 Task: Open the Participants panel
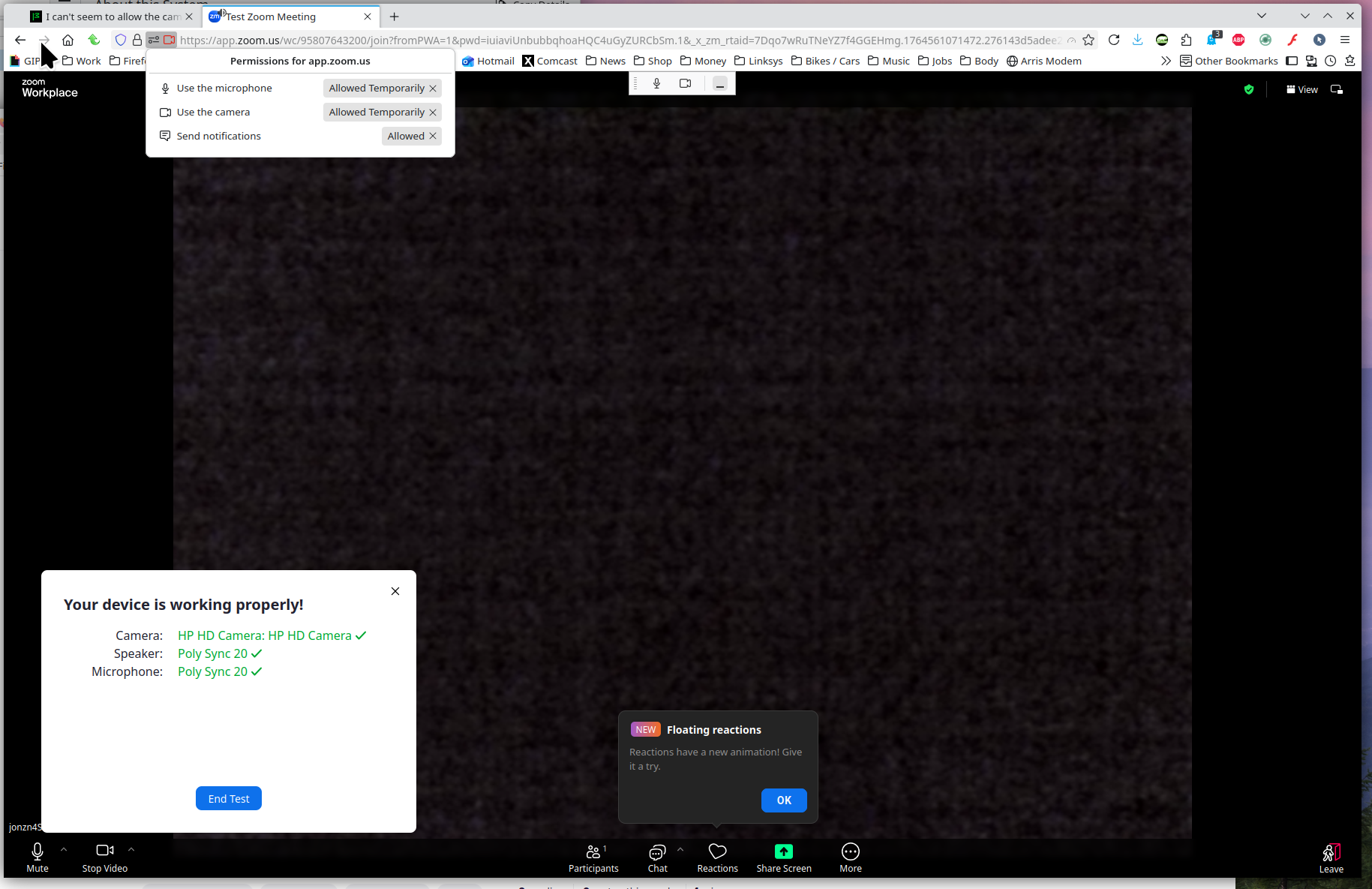coord(593,857)
